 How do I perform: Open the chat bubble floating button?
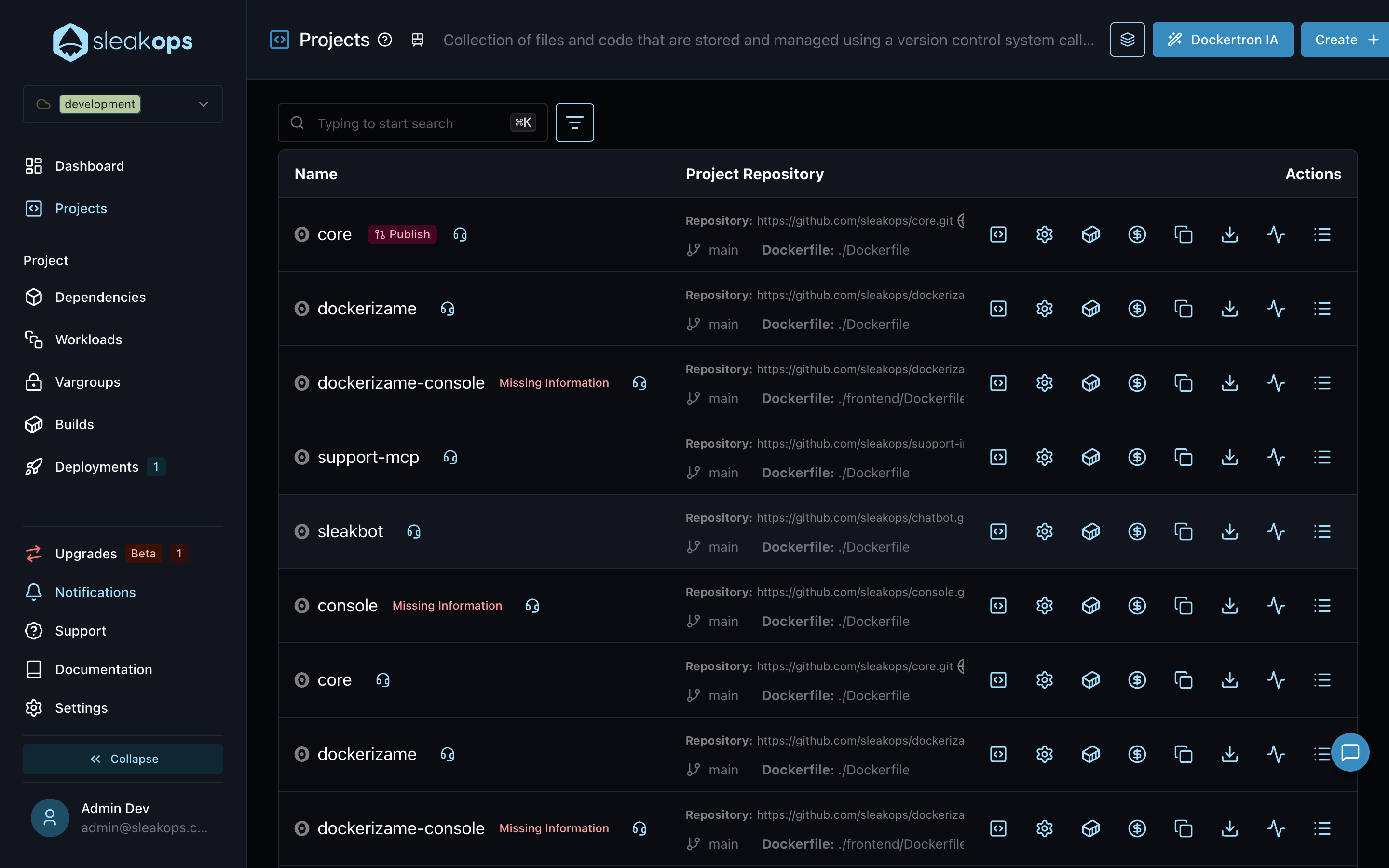1350,752
